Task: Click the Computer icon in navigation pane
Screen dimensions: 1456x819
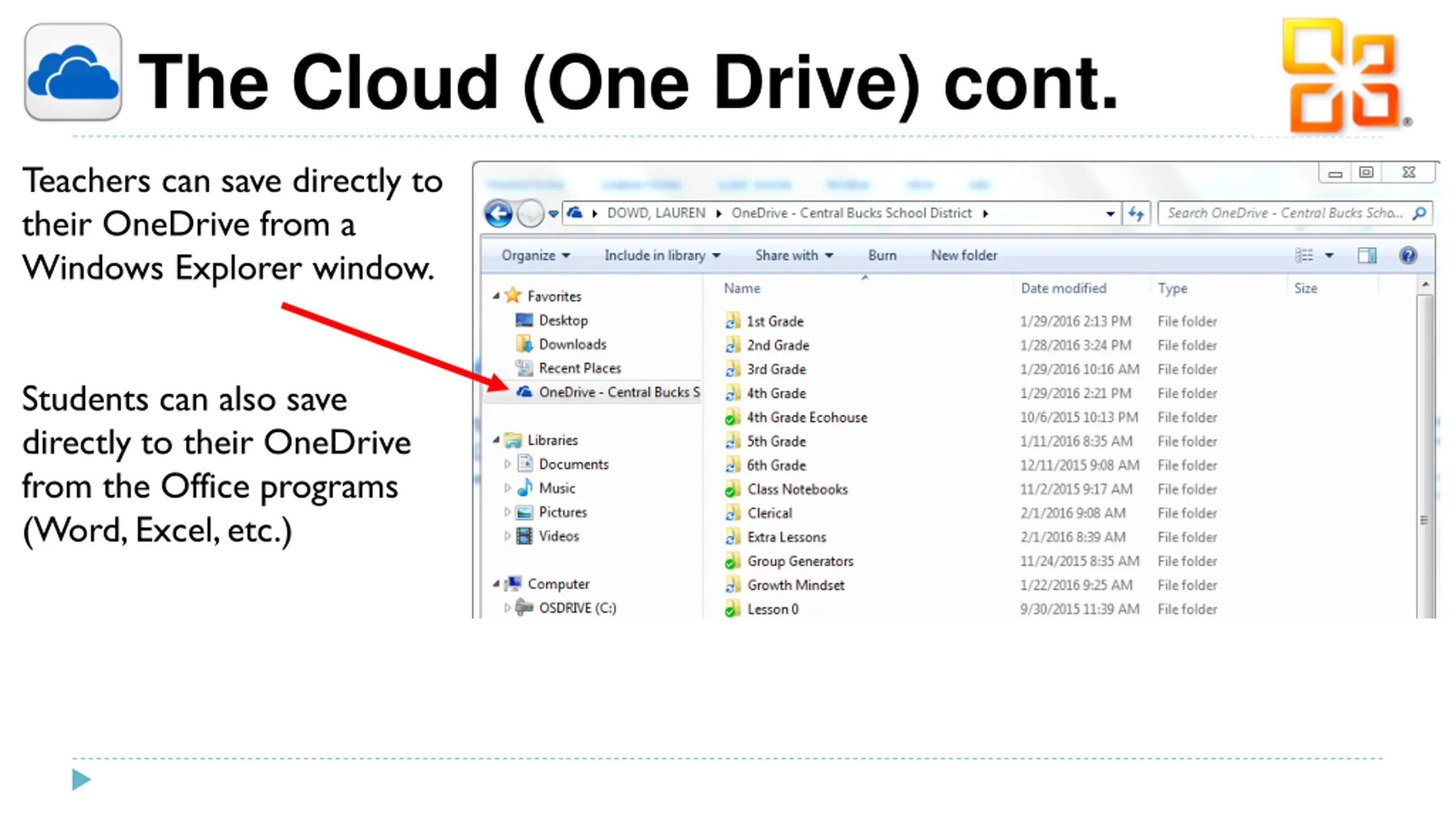Action: pos(513,583)
